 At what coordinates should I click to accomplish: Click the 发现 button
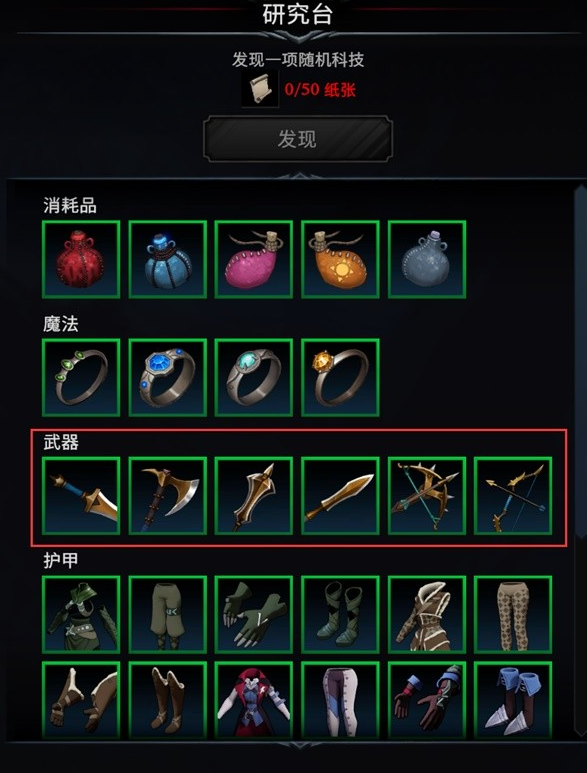(298, 139)
